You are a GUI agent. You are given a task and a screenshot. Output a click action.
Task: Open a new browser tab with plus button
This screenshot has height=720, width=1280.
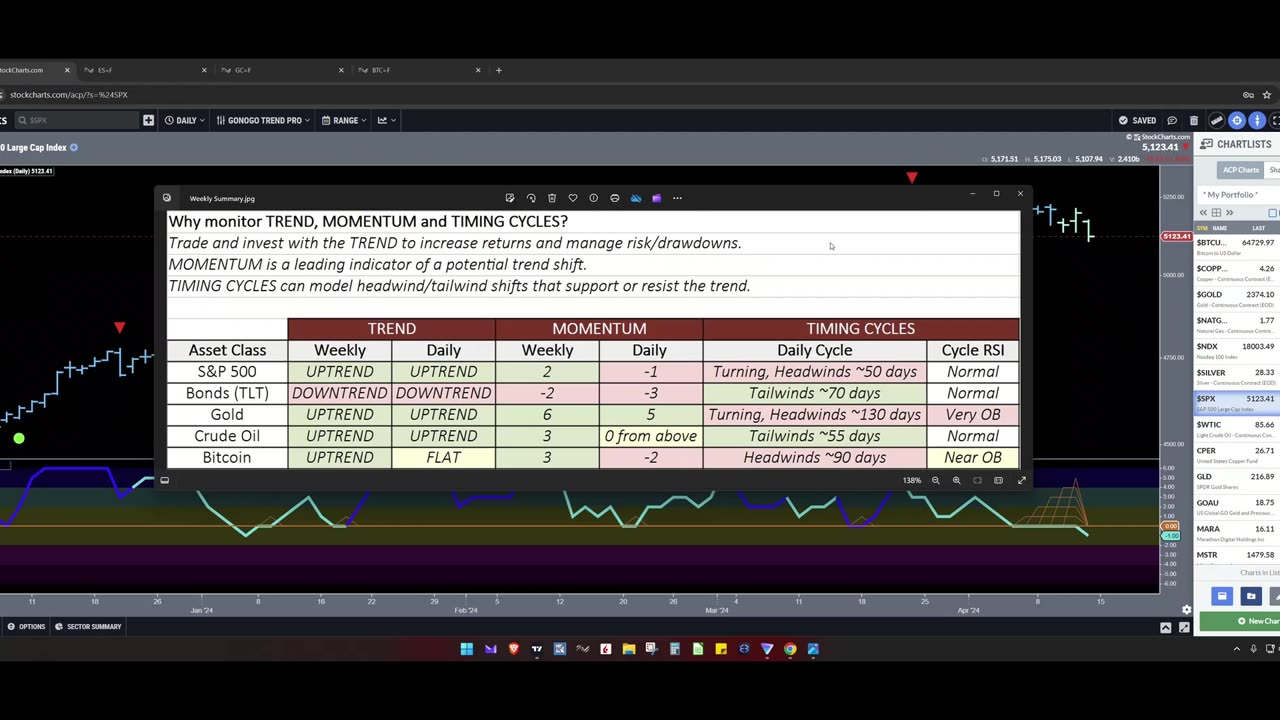[499, 70]
